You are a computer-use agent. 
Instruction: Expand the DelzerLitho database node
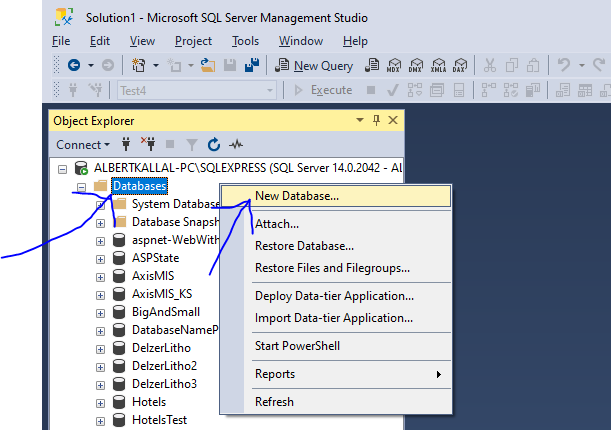point(101,349)
